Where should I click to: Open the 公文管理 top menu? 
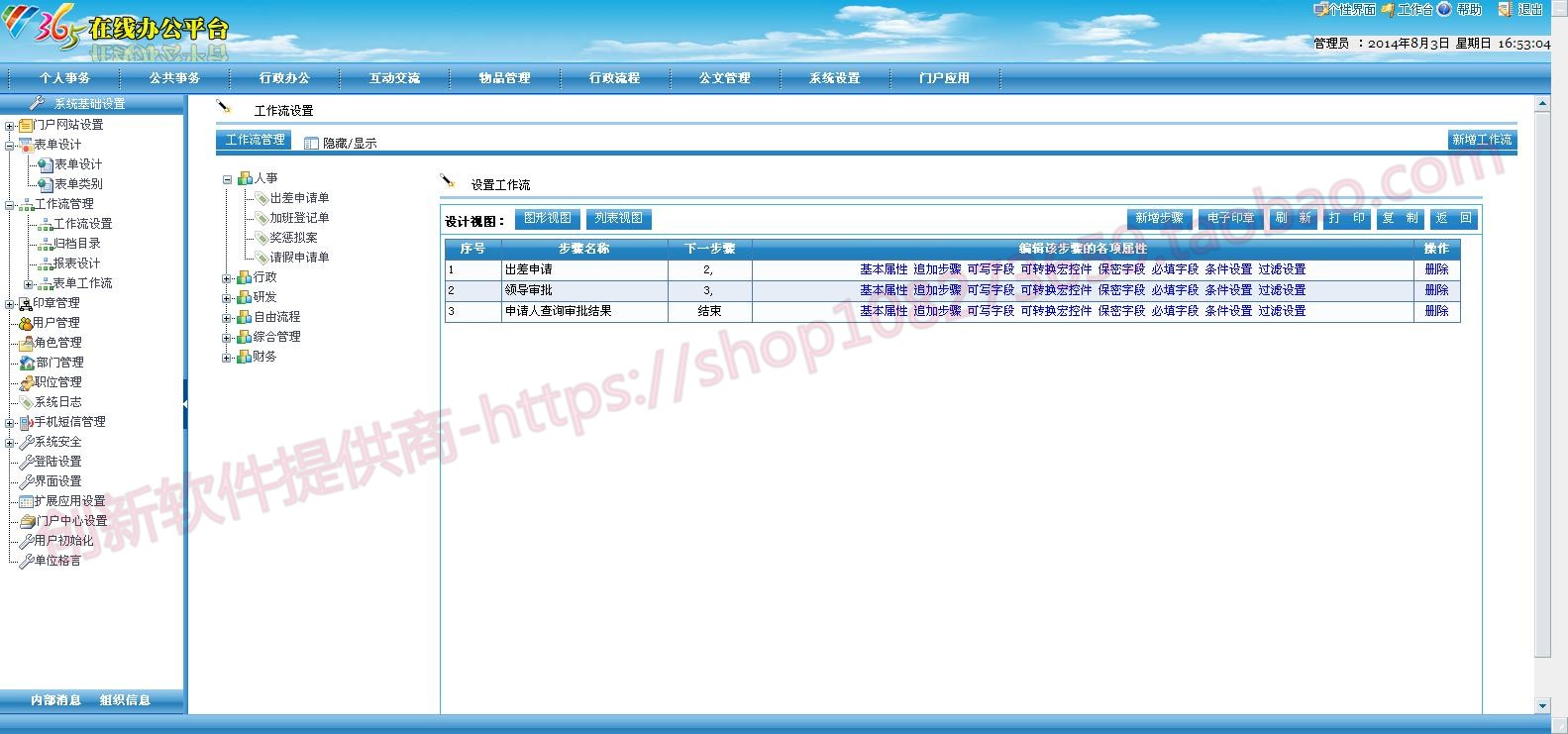click(x=724, y=78)
